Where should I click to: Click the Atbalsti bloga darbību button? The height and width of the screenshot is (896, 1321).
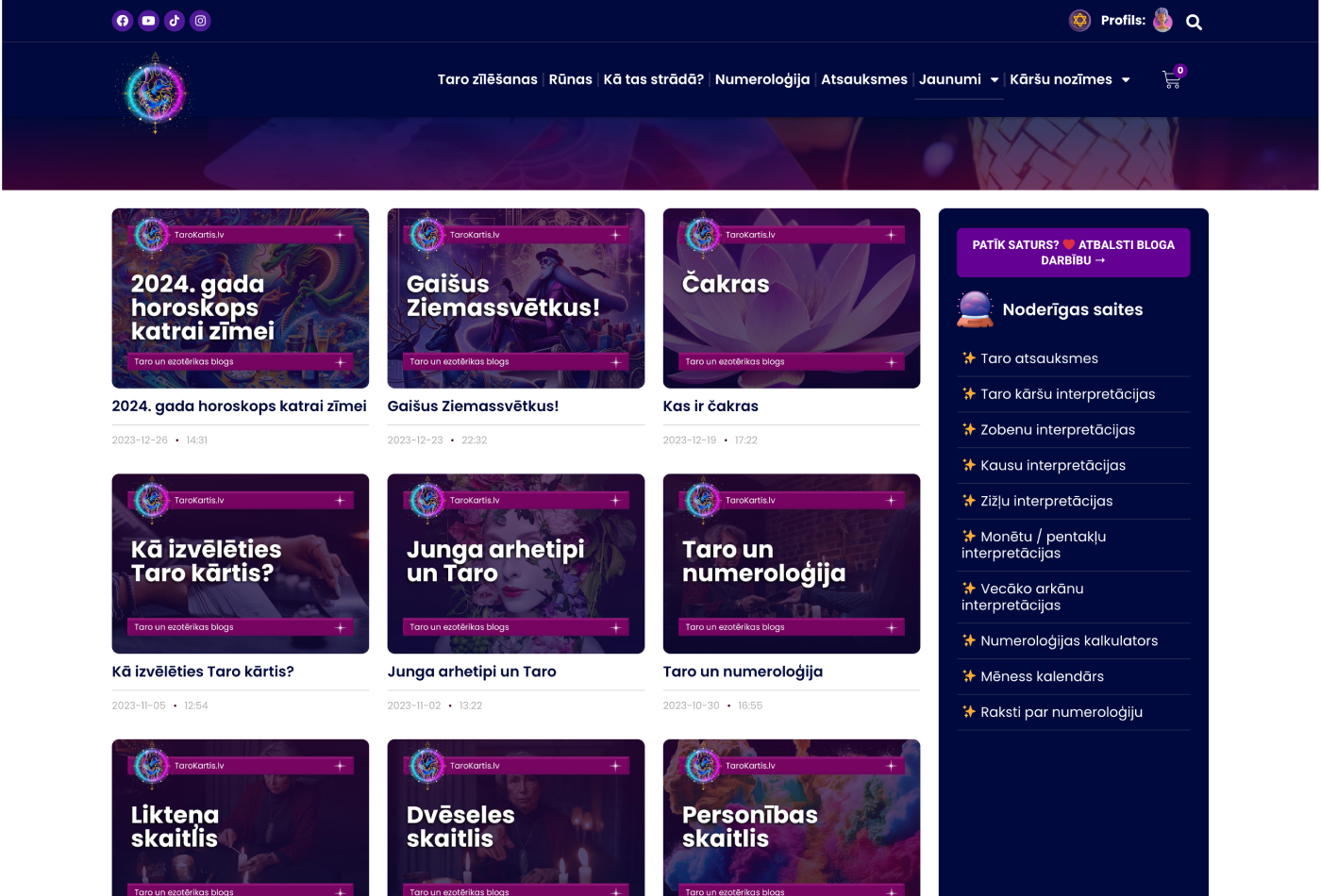coord(1073,253)
